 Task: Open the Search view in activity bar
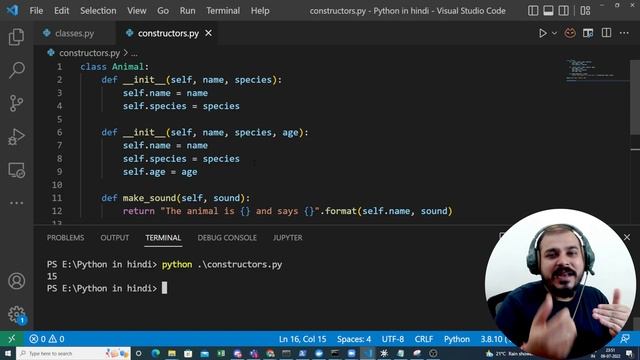(x=16, y=70)
